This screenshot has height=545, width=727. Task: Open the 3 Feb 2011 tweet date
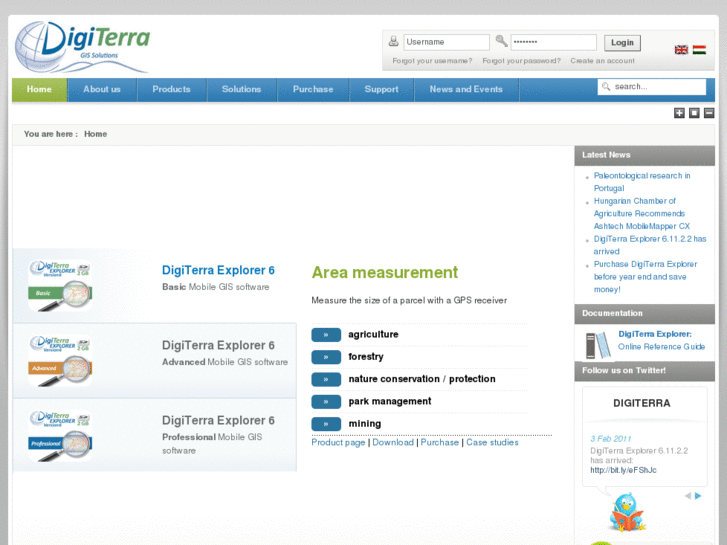click(x=611, y=439)
